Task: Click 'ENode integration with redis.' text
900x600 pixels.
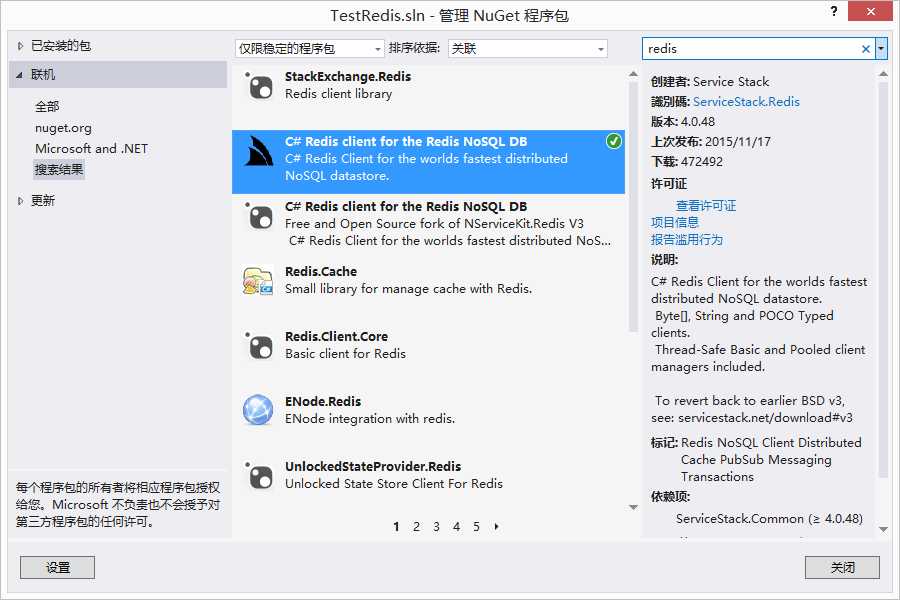Action: tap(370, 418)
